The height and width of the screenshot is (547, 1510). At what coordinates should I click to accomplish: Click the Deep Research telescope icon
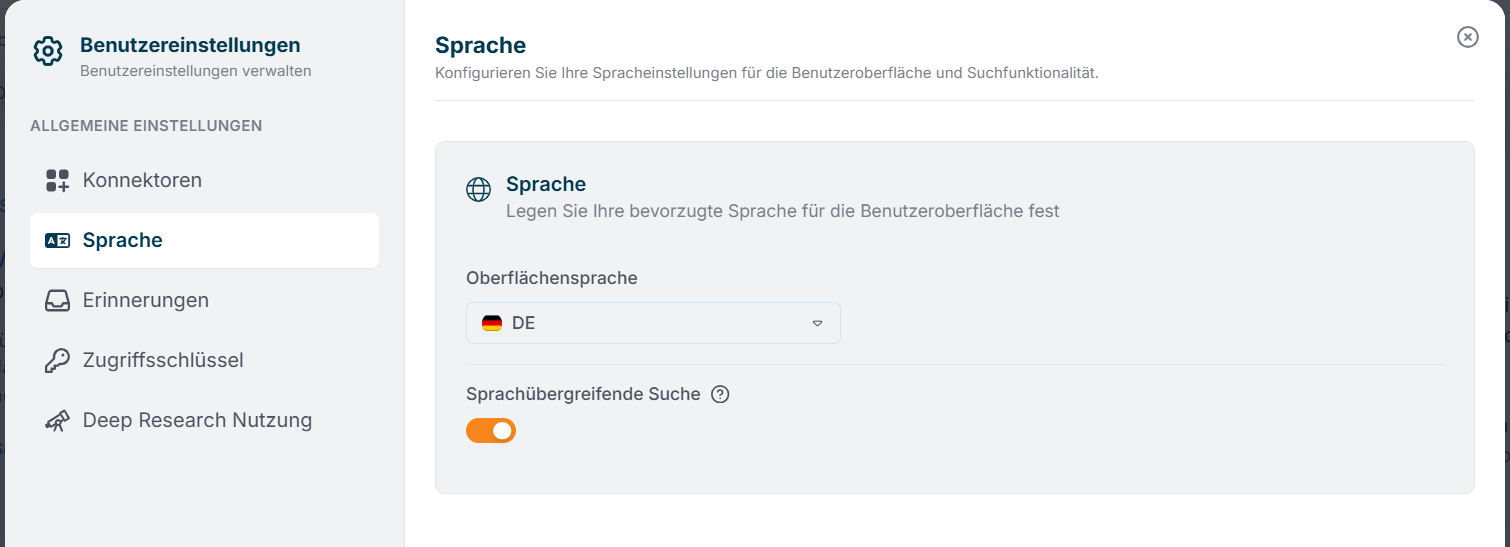[x=57, y=420]
